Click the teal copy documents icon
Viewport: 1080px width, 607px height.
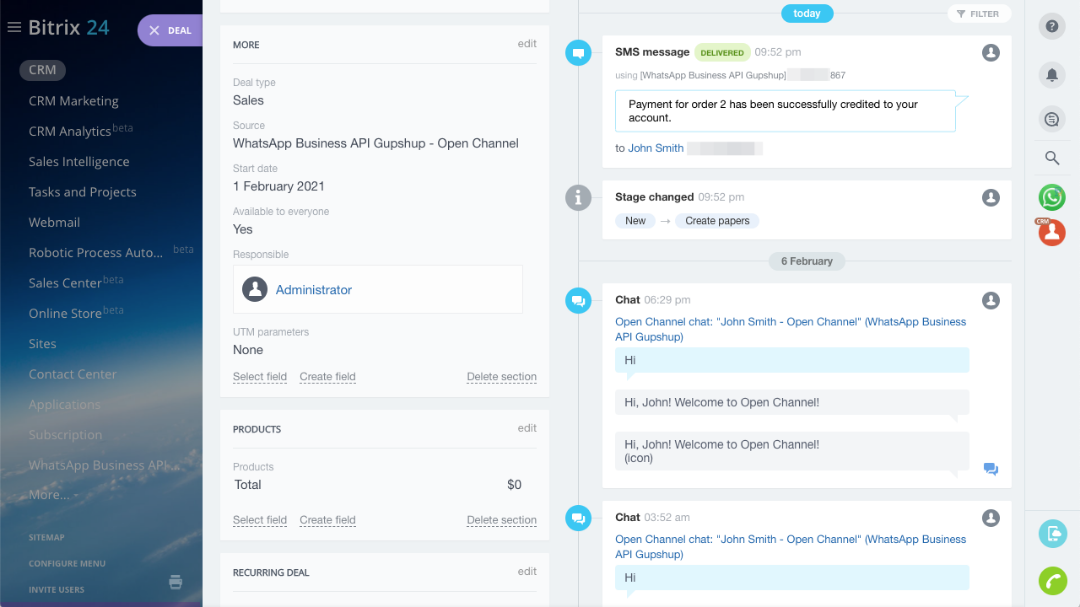pyautogui.click(x=1052, y=533)
